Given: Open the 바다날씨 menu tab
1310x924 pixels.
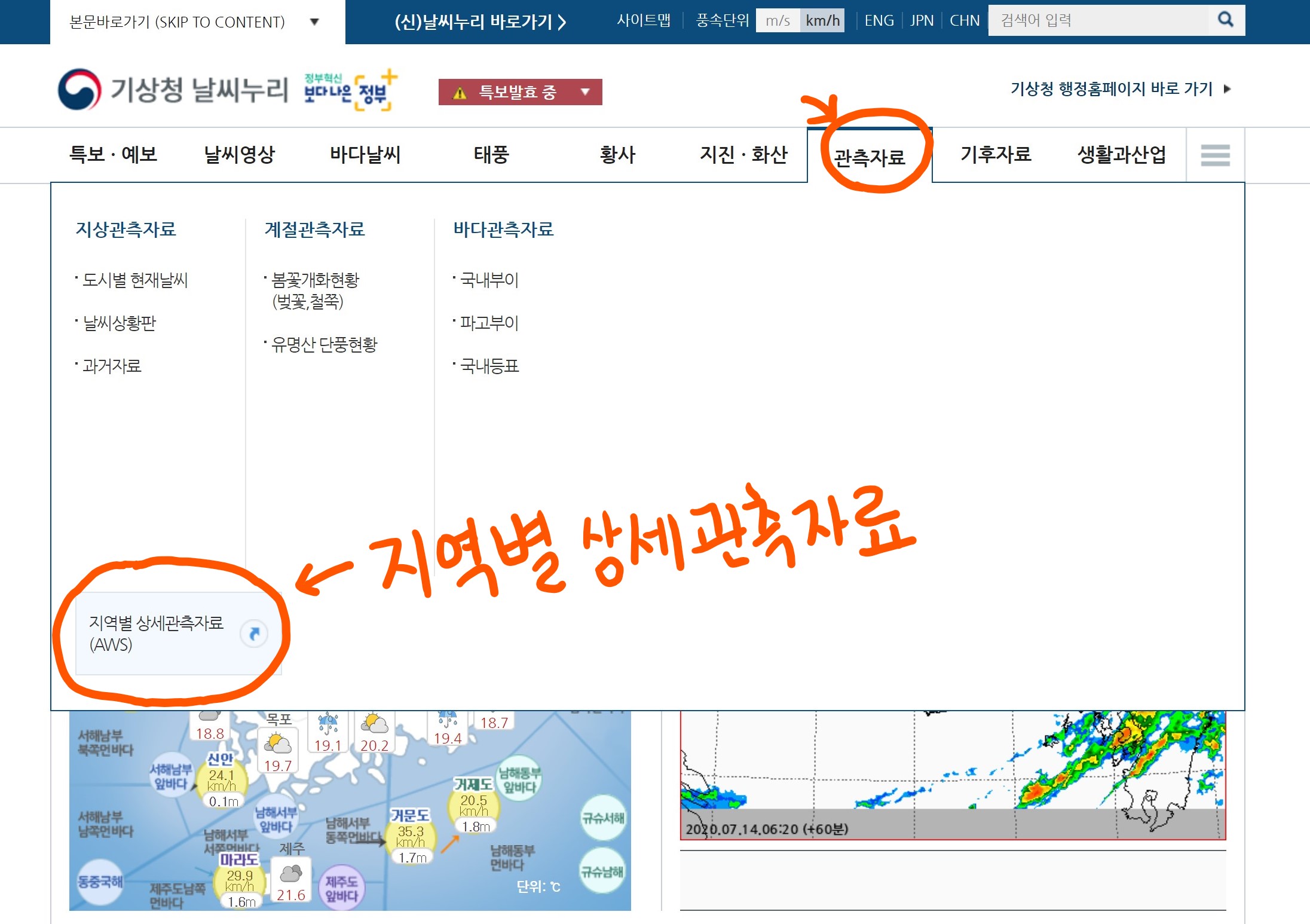Looking at the screenshot, I should click(x=365, y=155).
